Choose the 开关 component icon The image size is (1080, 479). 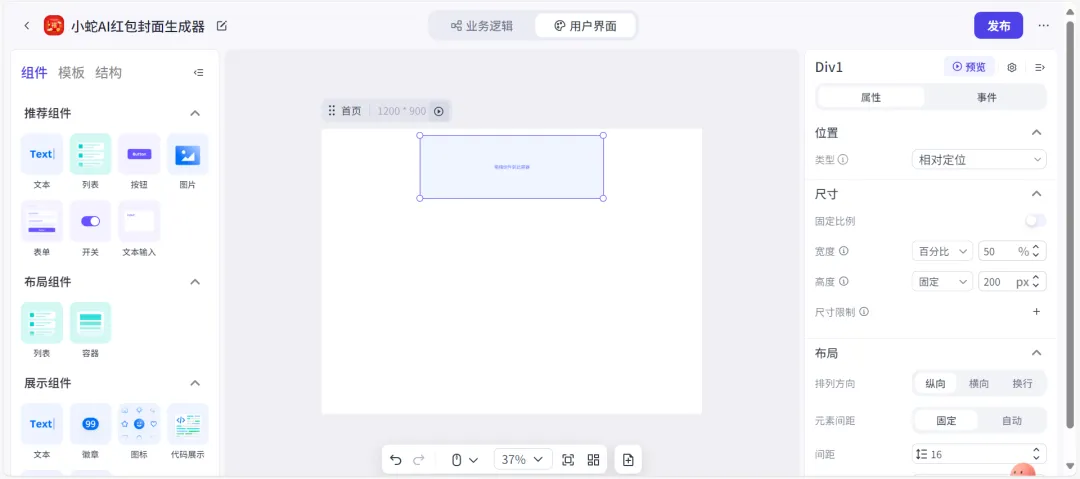(x=90, y=221)
